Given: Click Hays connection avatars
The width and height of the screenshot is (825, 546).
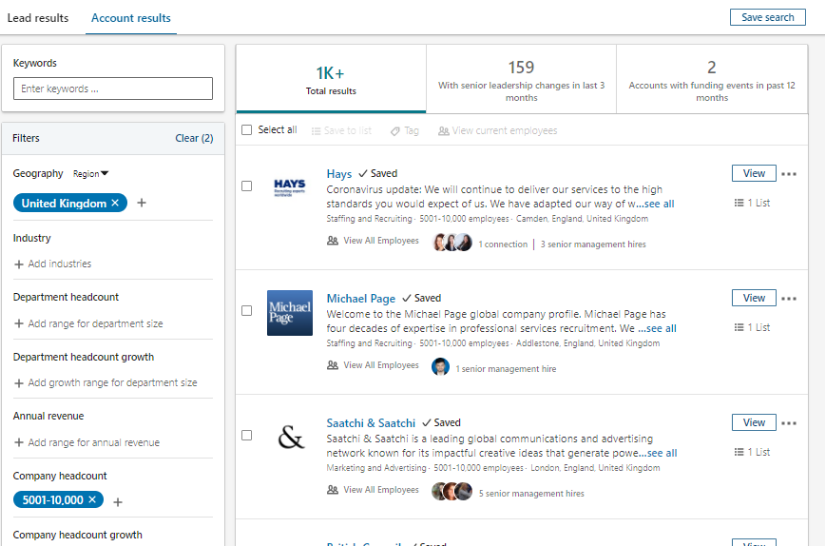Looking at the screenshot, I should (452, 242).
